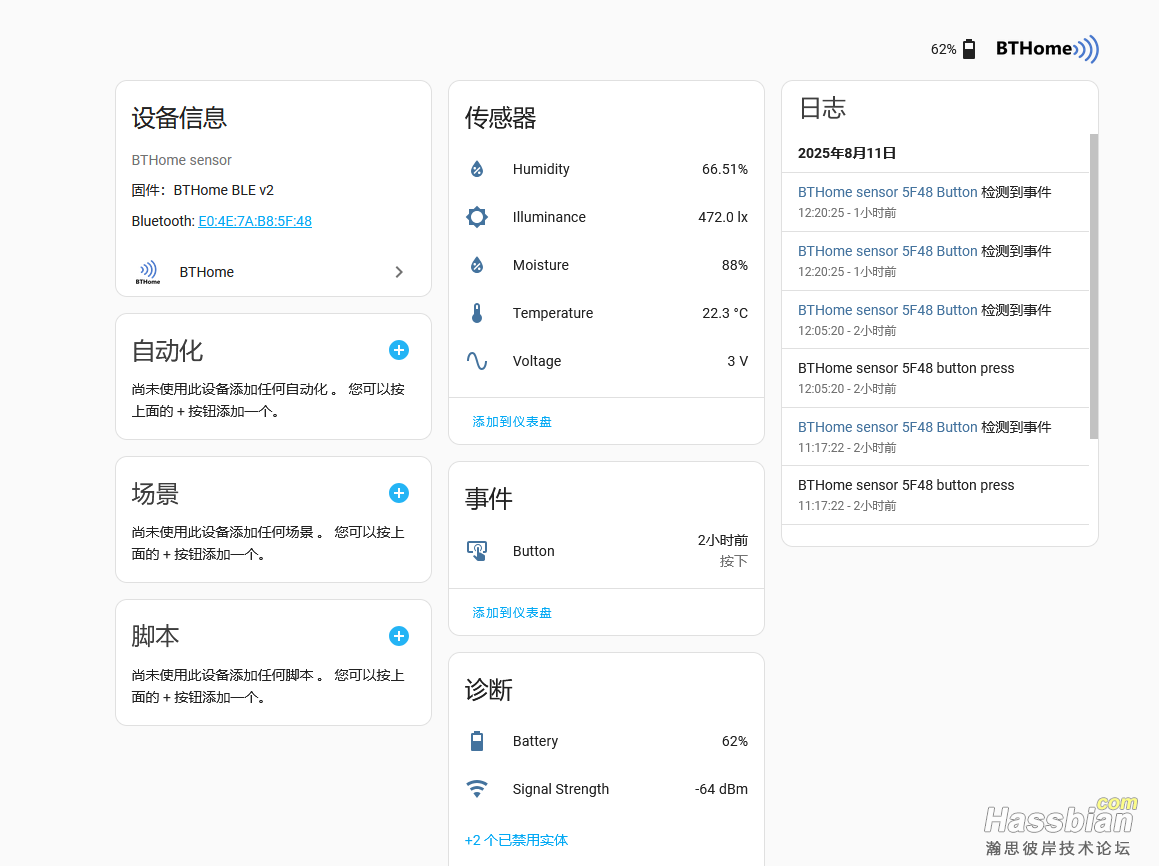
Task: Click the BTHome logo in the header
Action: coord(1047,49)
